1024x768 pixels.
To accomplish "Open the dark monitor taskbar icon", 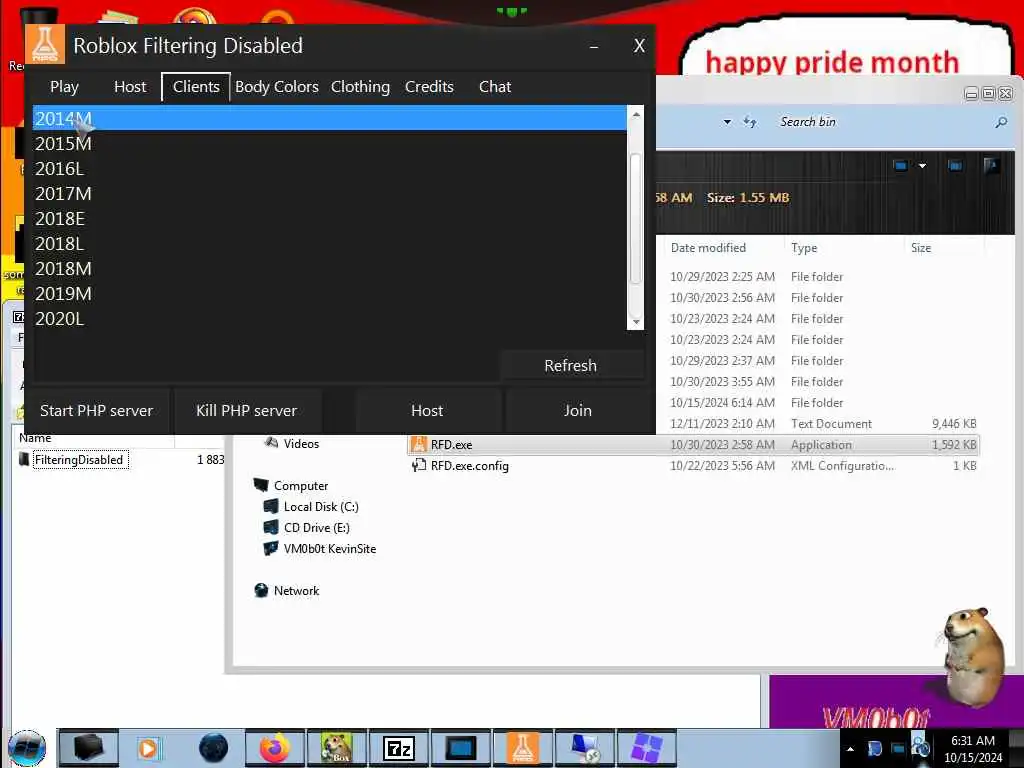I will coord(460,748).
